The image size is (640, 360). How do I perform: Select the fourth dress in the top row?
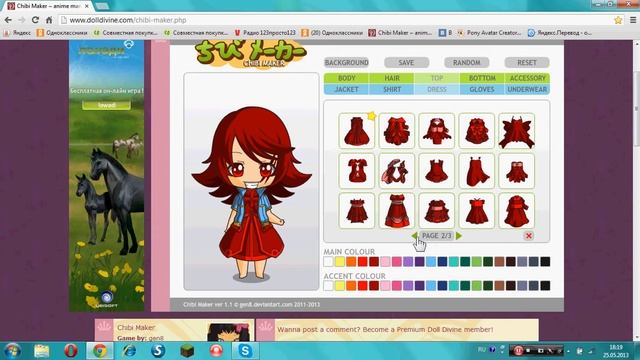tap(476, 131)
